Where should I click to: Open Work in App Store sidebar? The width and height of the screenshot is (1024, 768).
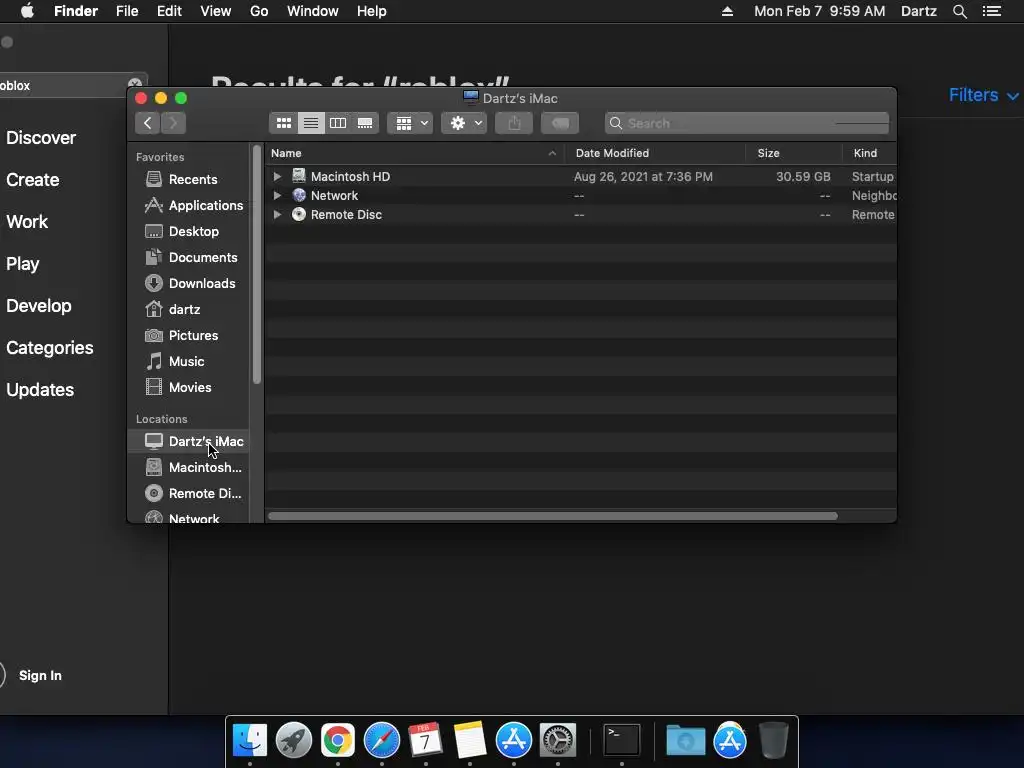click(27, 221)
